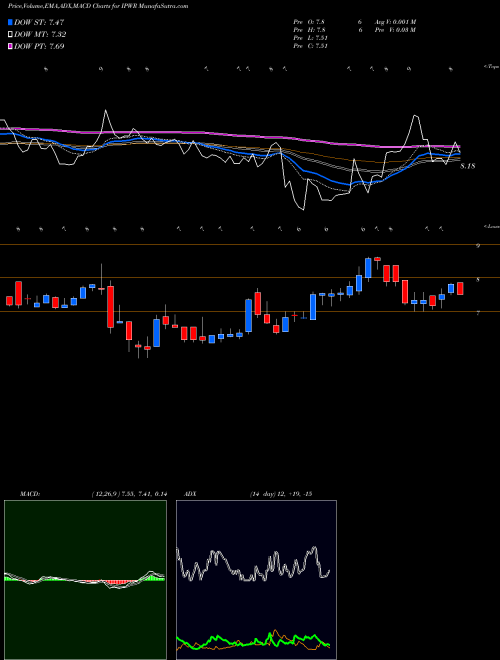Viewport: 500px width, 660px height.
Task: Open the dark blue ADX indicator chart panel
Action: (256, 580)
